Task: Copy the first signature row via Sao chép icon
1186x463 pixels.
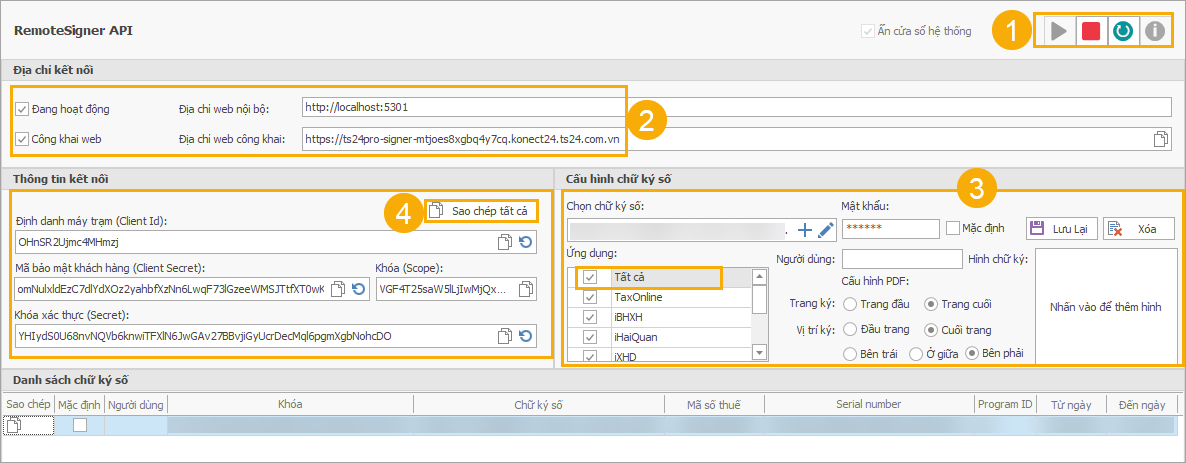Action: [x=16, y=426]
